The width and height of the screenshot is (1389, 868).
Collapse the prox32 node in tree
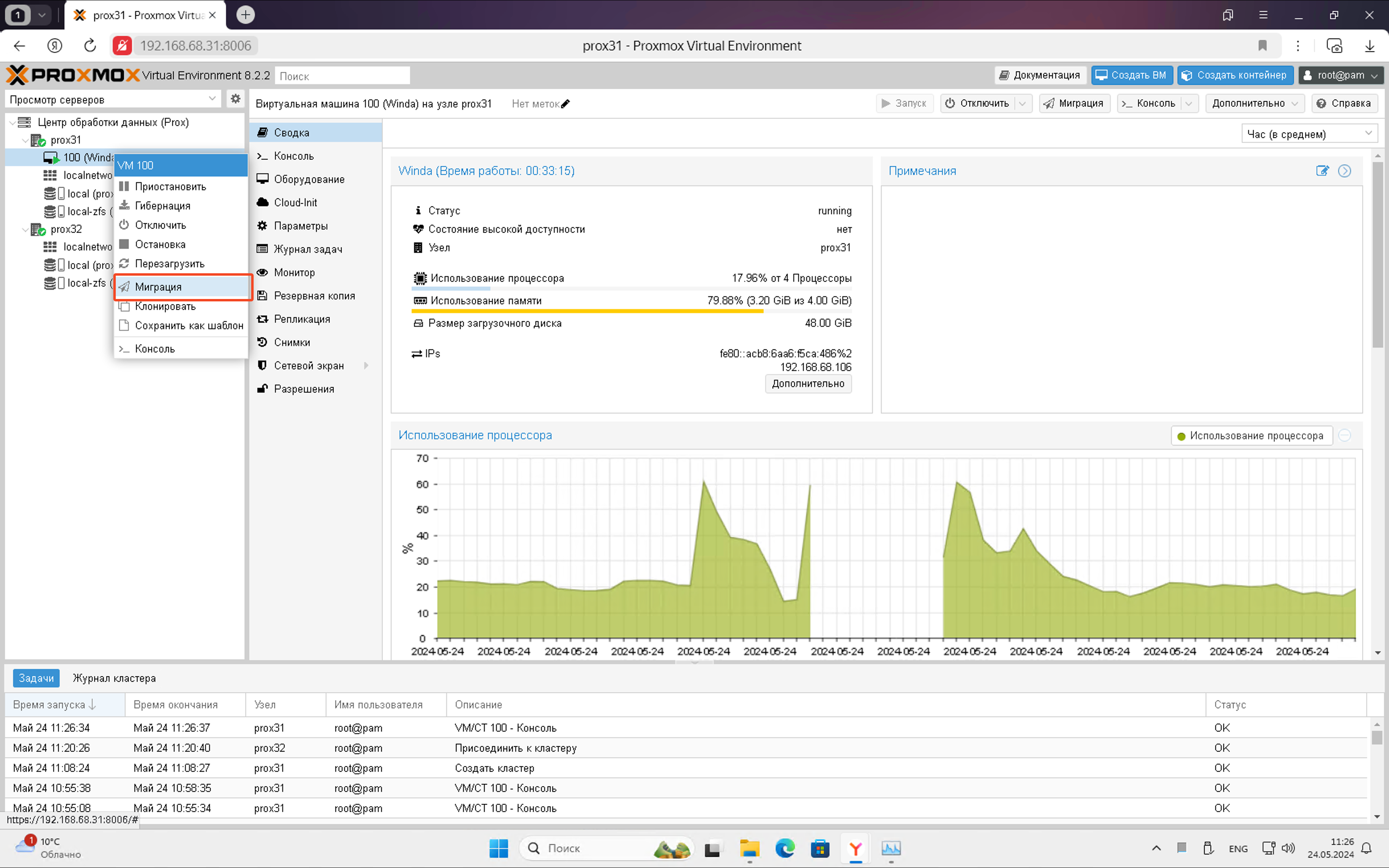click(x=25, y=229)
